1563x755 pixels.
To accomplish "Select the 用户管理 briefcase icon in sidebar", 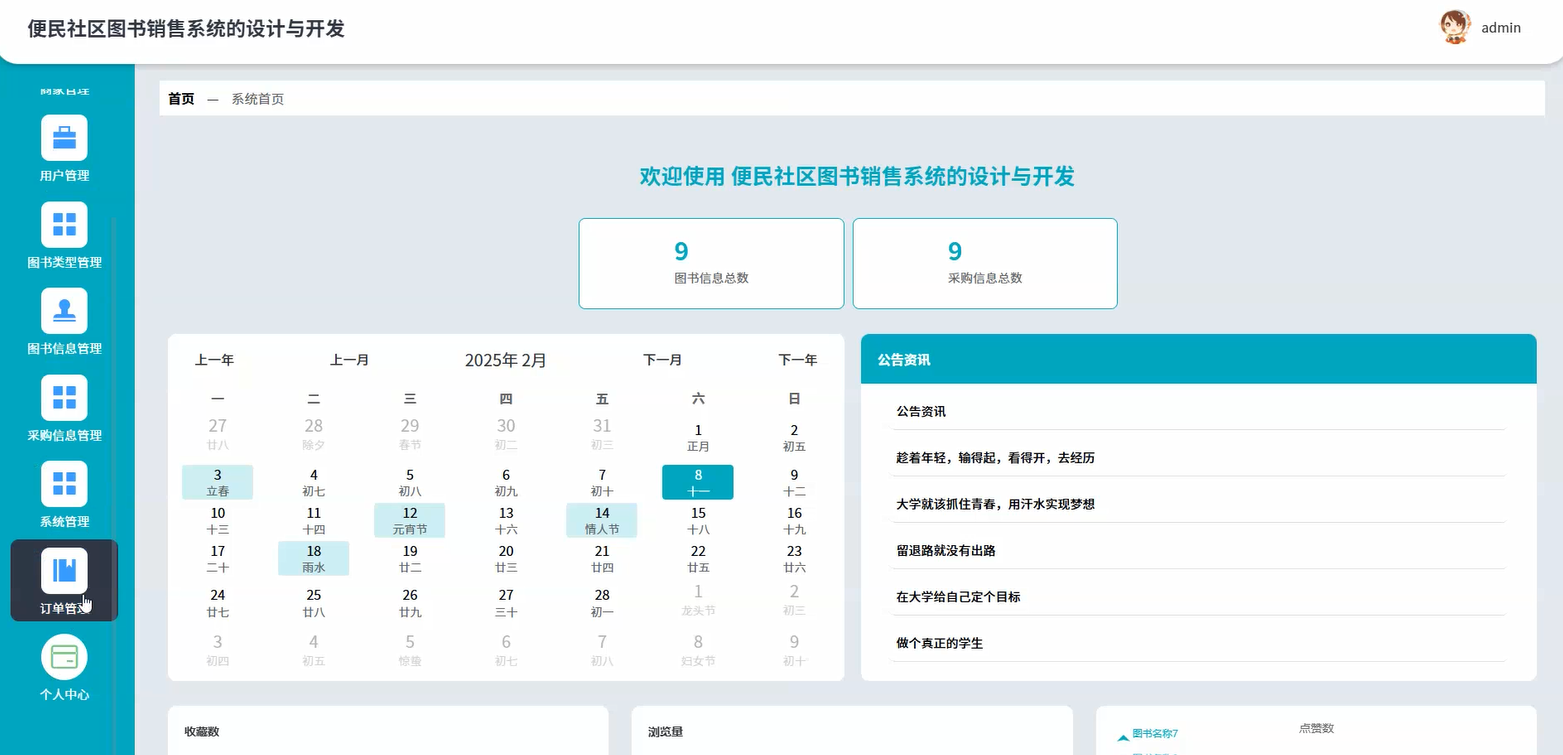I will (64, 137).
